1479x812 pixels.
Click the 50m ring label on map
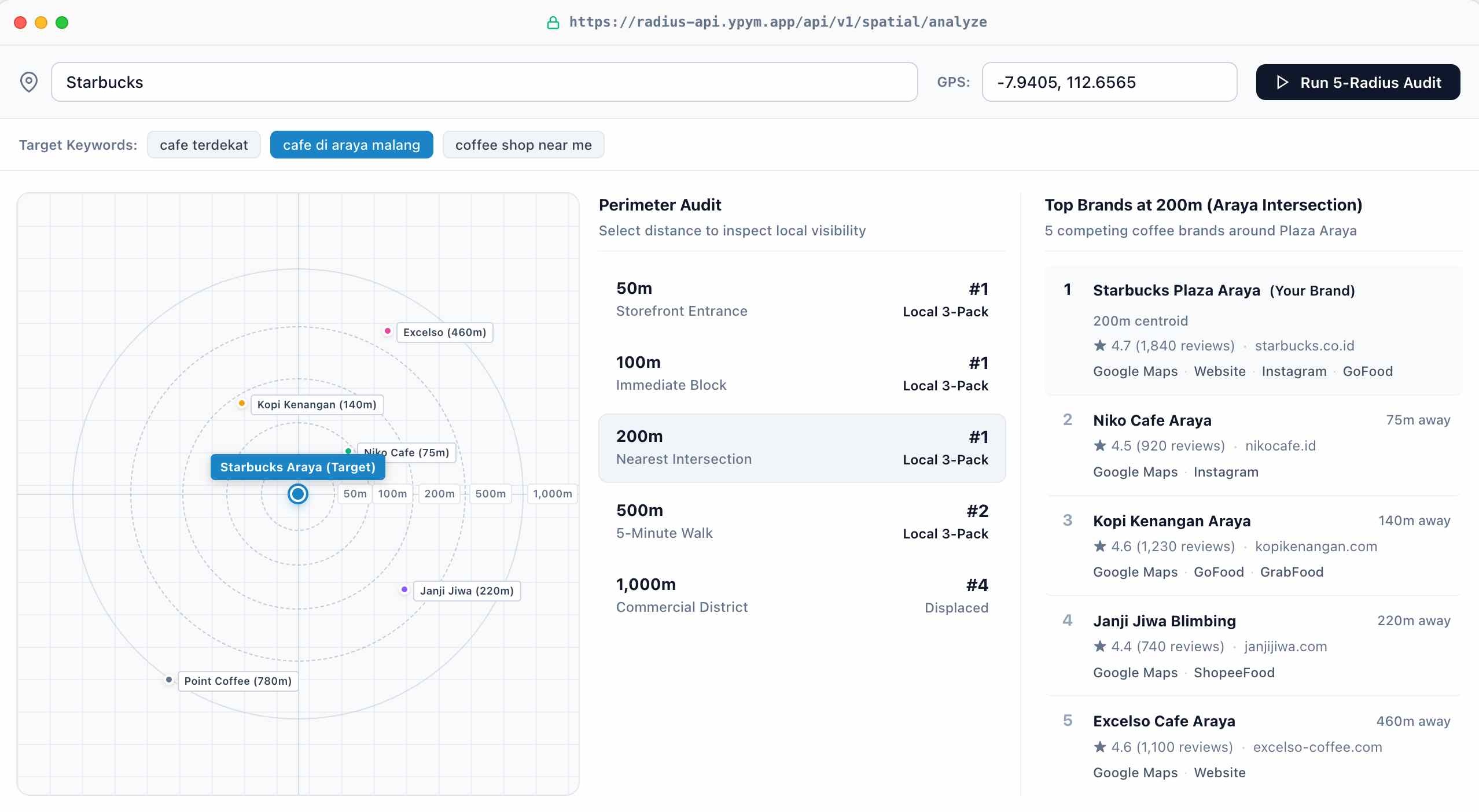355,494
